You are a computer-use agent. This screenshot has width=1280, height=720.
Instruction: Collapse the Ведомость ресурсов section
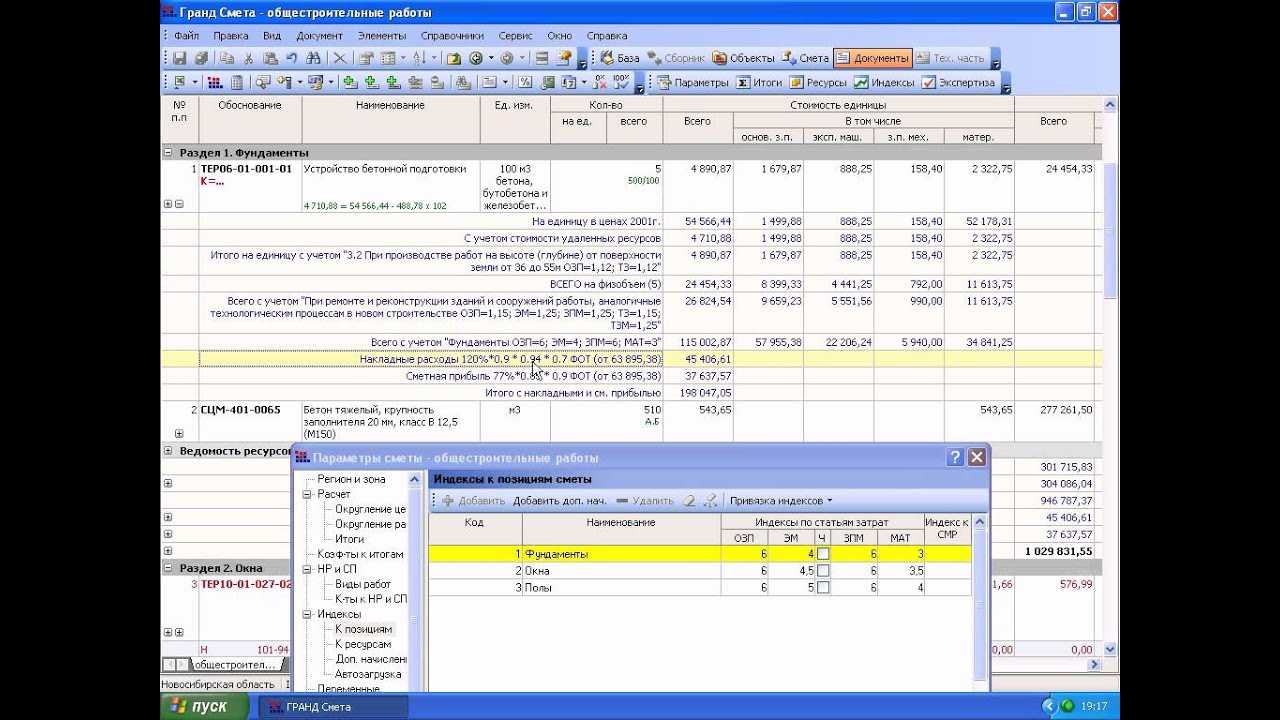(168, 451)
